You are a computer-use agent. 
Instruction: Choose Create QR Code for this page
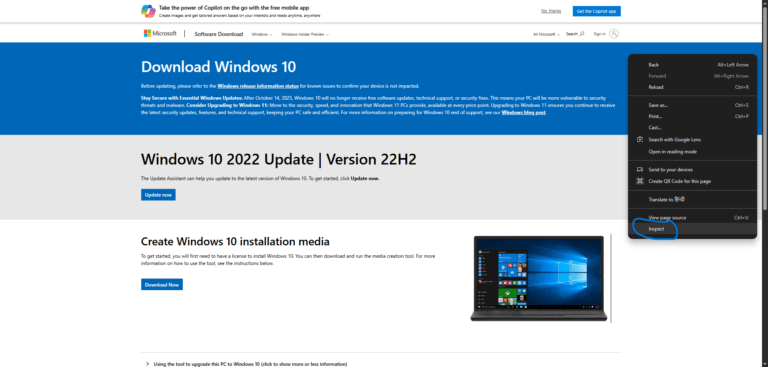tap(692, 181)
